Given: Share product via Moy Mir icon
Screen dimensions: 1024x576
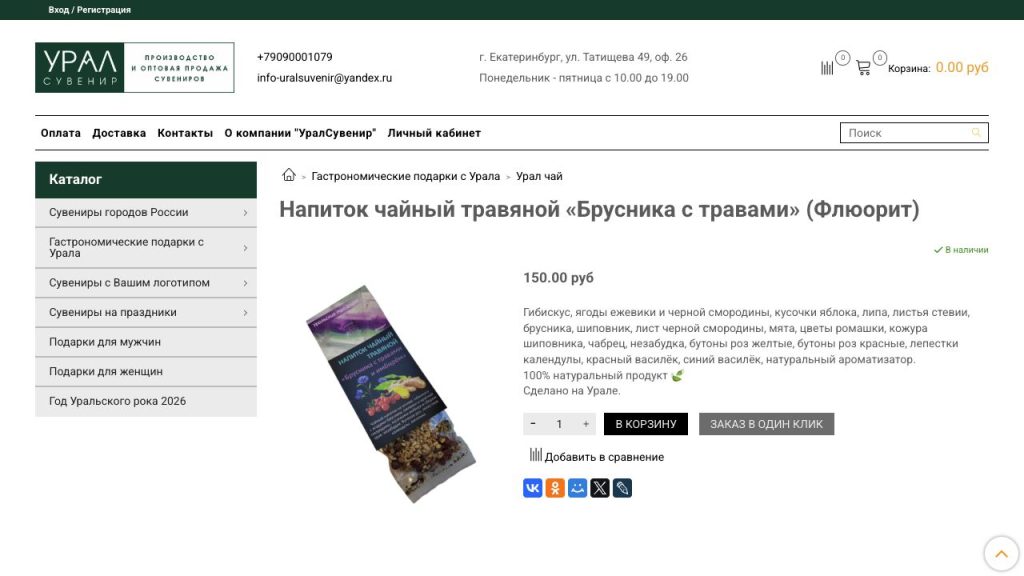Looking at the screenshot, I should 577,488.
